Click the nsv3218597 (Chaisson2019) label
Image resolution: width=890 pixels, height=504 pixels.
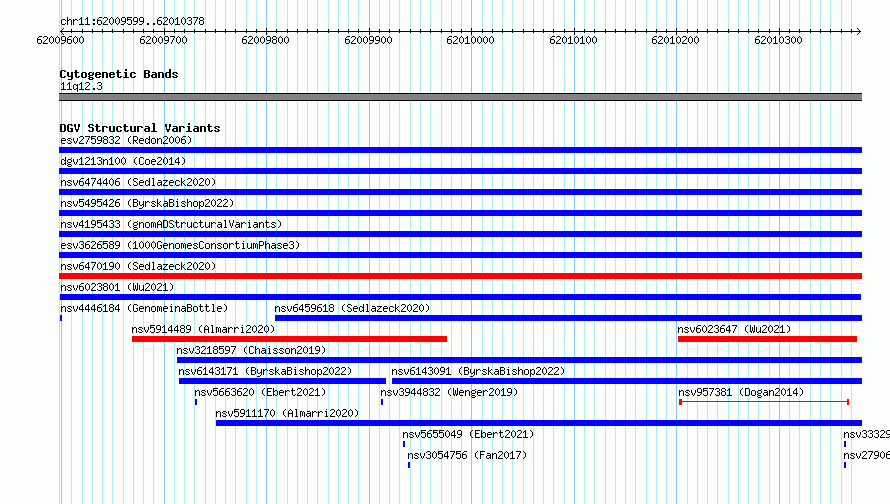pyautogui.click(x=251, y=350)
